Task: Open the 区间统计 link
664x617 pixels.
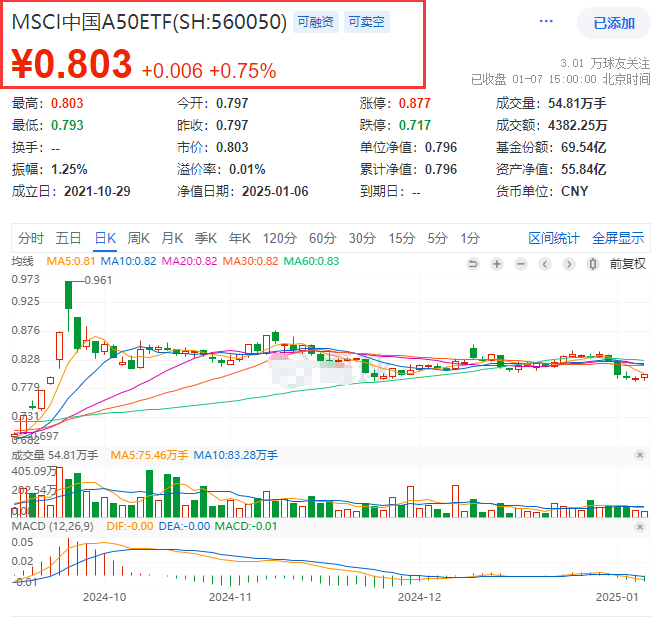Action: (x=554, y=238)
